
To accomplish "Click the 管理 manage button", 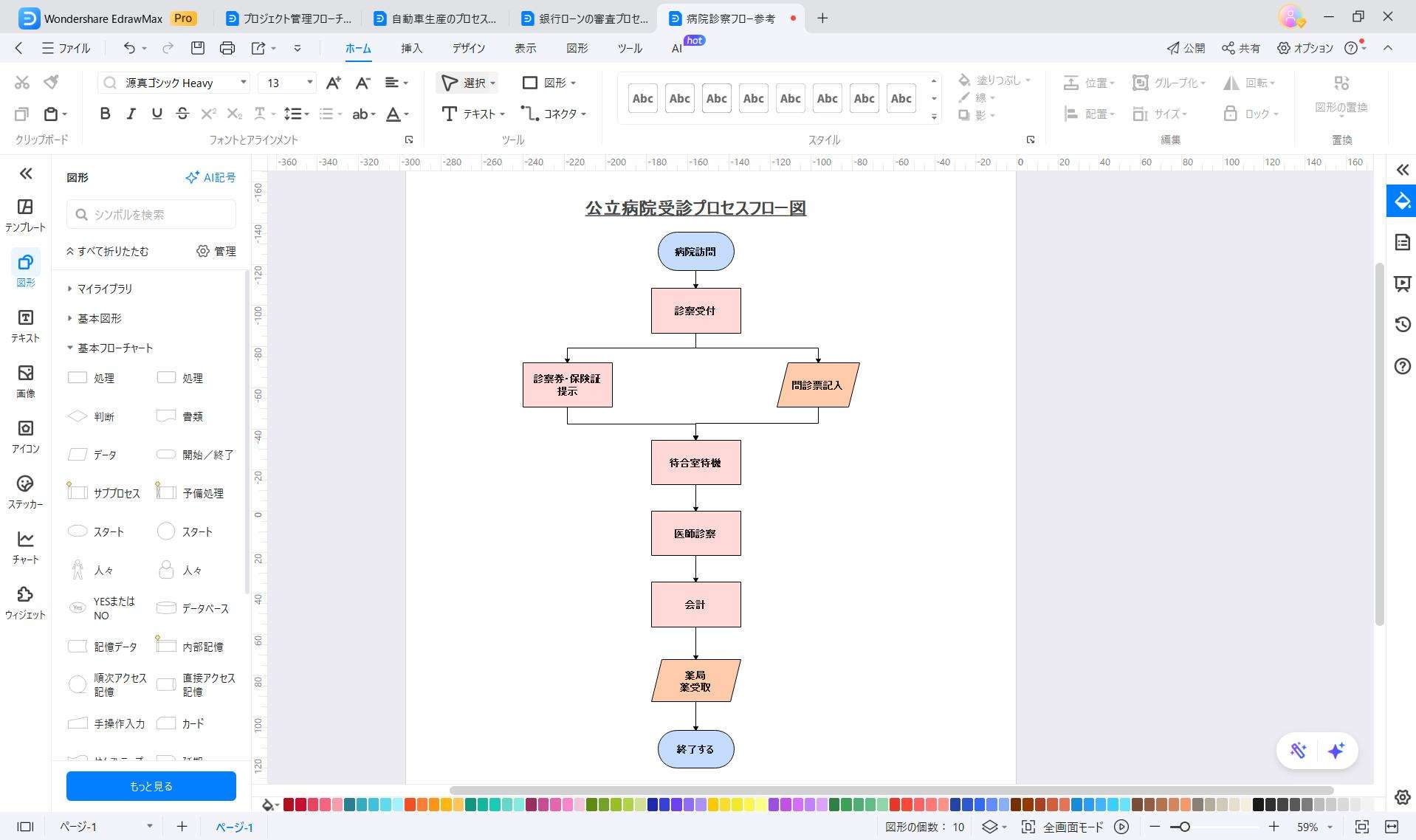I will [216, 251].
